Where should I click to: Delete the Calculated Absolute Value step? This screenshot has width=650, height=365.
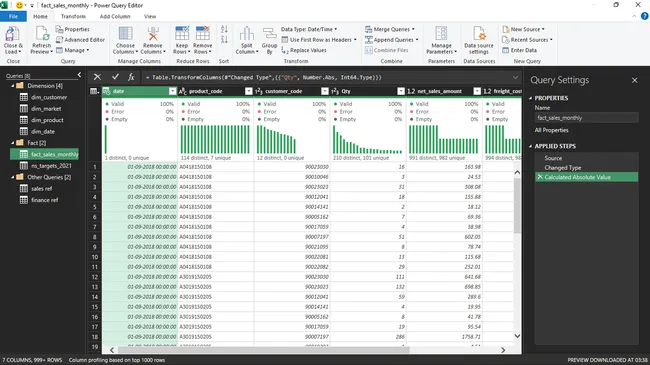540,177
